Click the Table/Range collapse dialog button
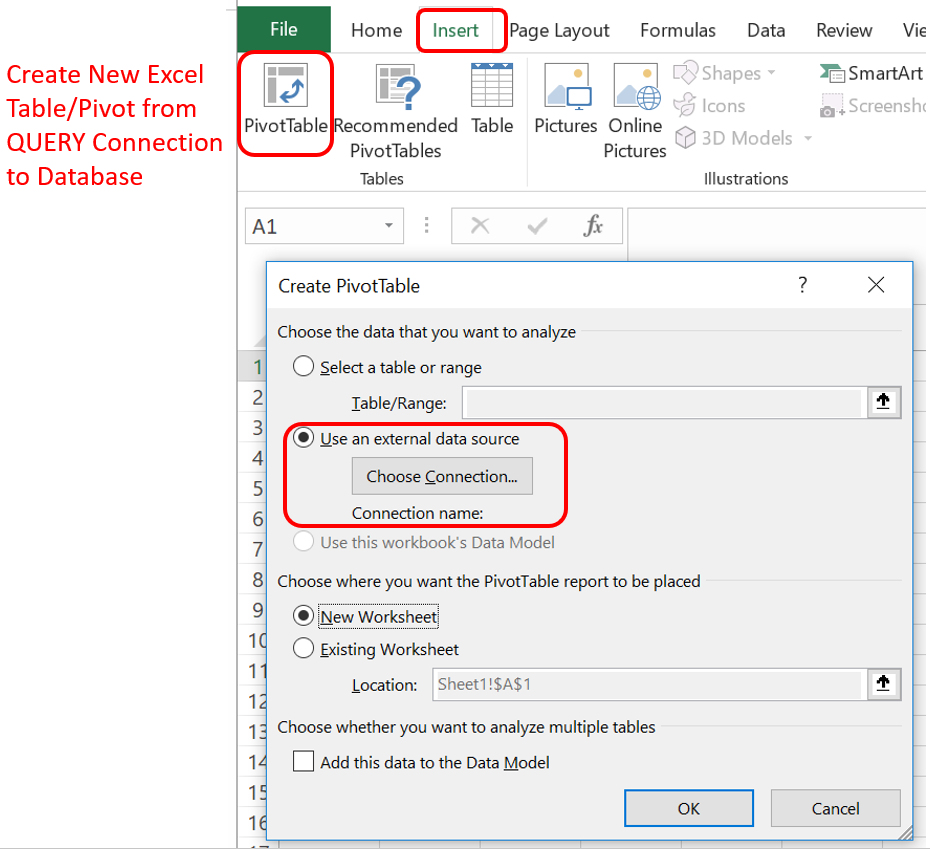Viewport: 930px width, 850px height. pyautogui.click(x=883, y=403)
